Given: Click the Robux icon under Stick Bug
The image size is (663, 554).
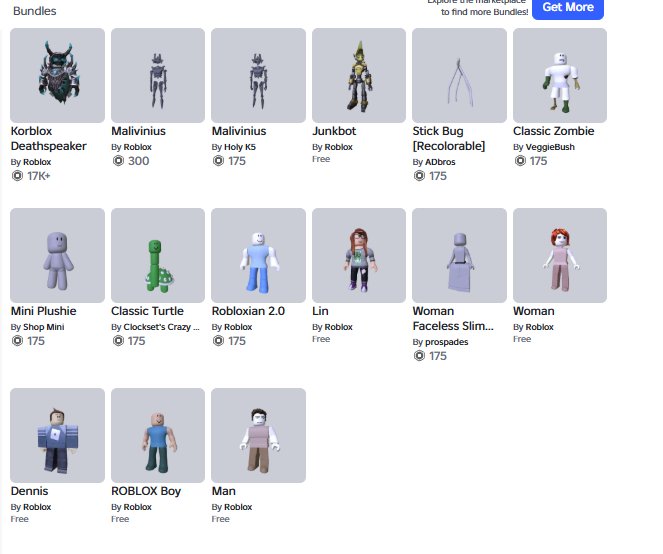Looking at the screenshot, I should 419,176.
